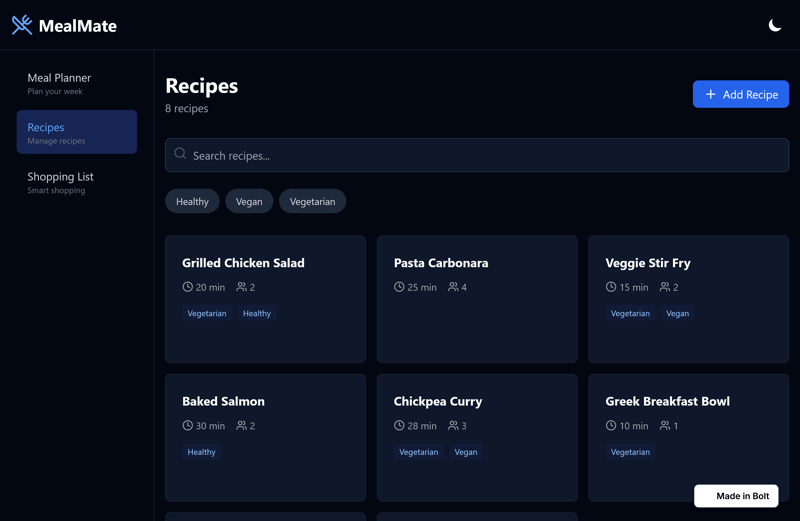
Task: Click the servings icon on Greek Breakfast Bowl
Action: point(665,425)
